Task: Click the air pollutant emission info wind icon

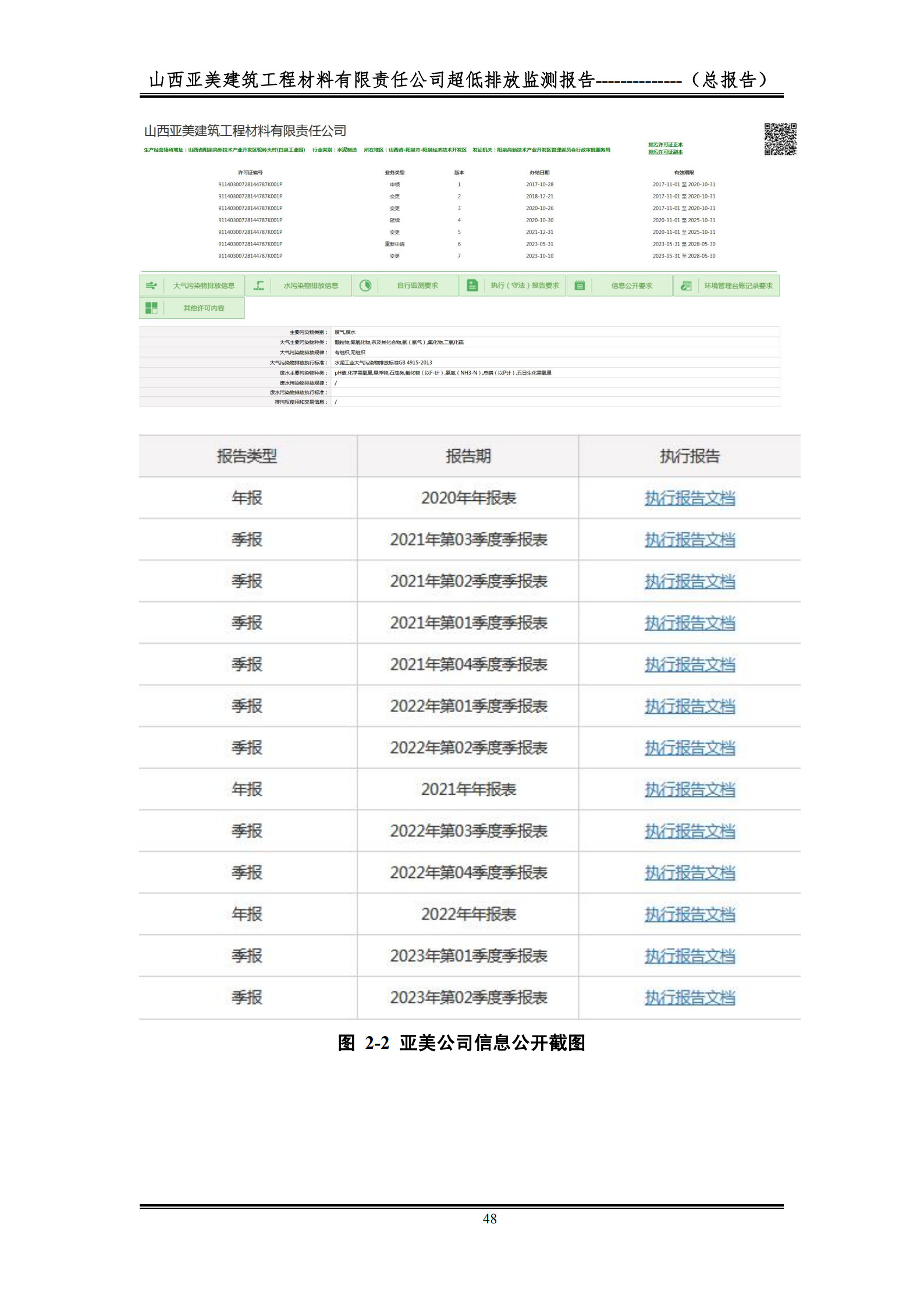Action: (x=151, y=286)
